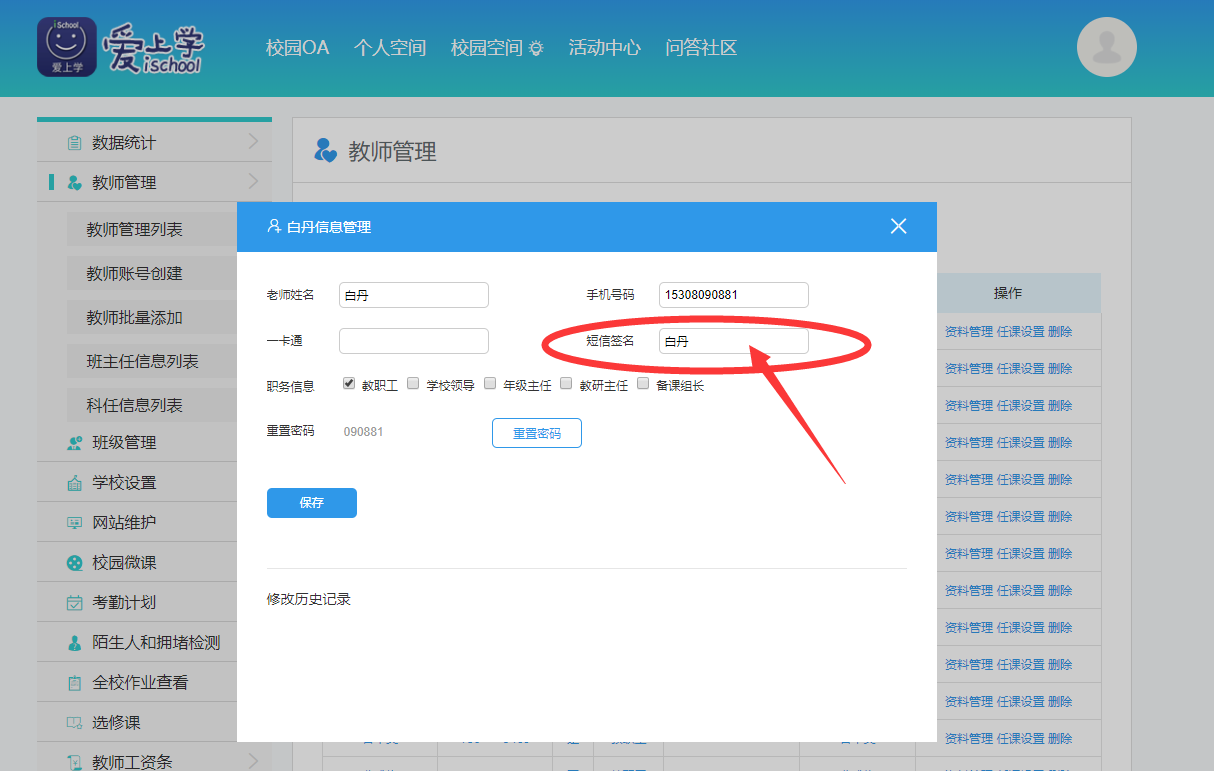Click the 短信签名 input field
Screen dimensions: 1214x771
click(733, 341)
